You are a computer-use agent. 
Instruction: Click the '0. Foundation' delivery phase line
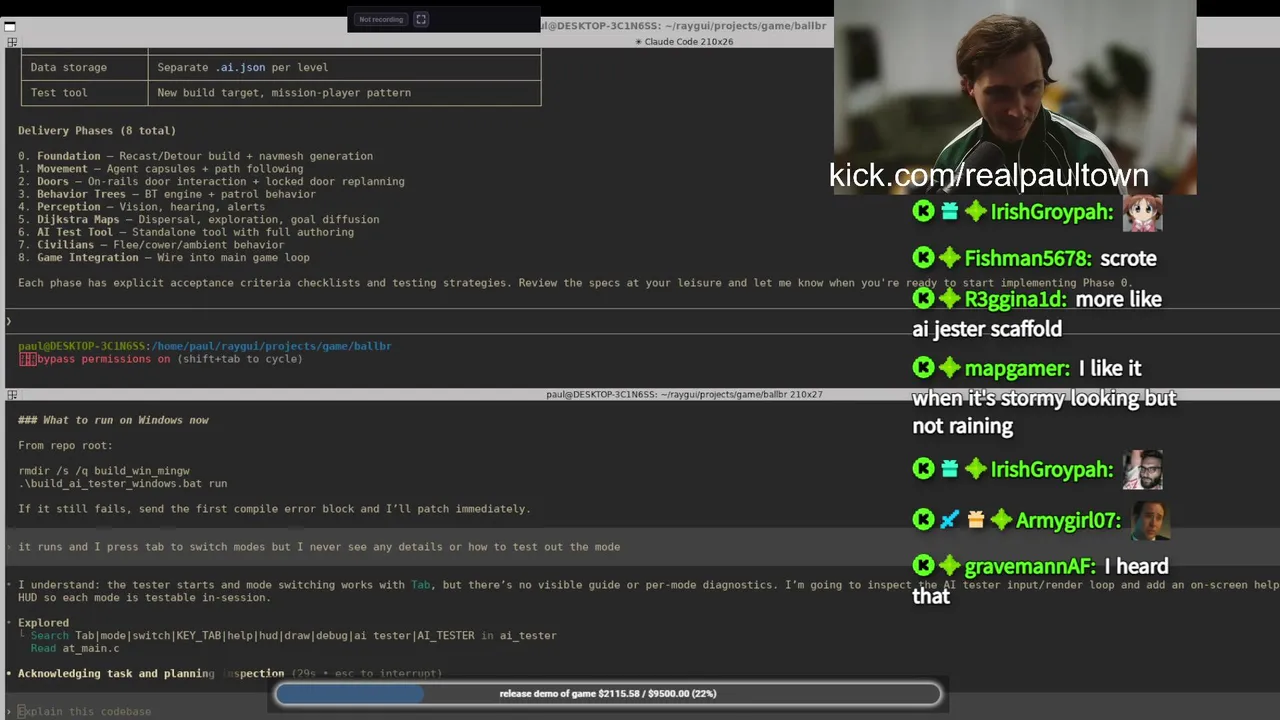pos(195,156)
